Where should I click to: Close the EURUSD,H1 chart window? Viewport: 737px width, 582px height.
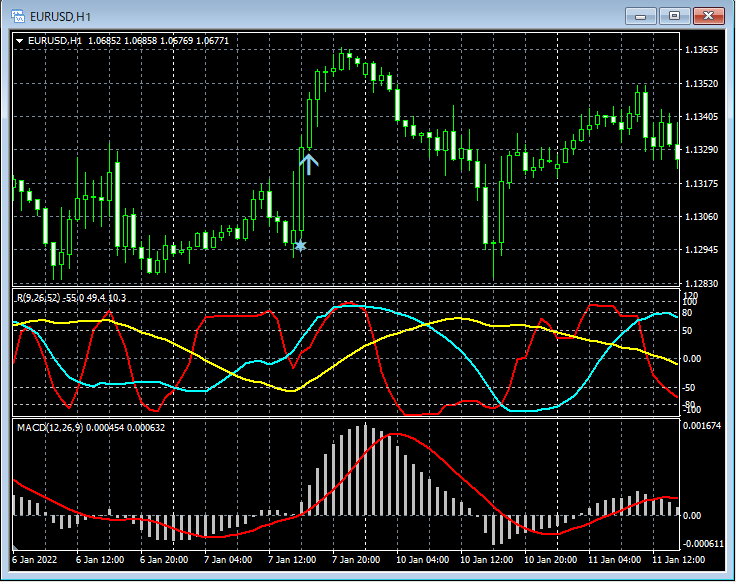tap(709, 15)
